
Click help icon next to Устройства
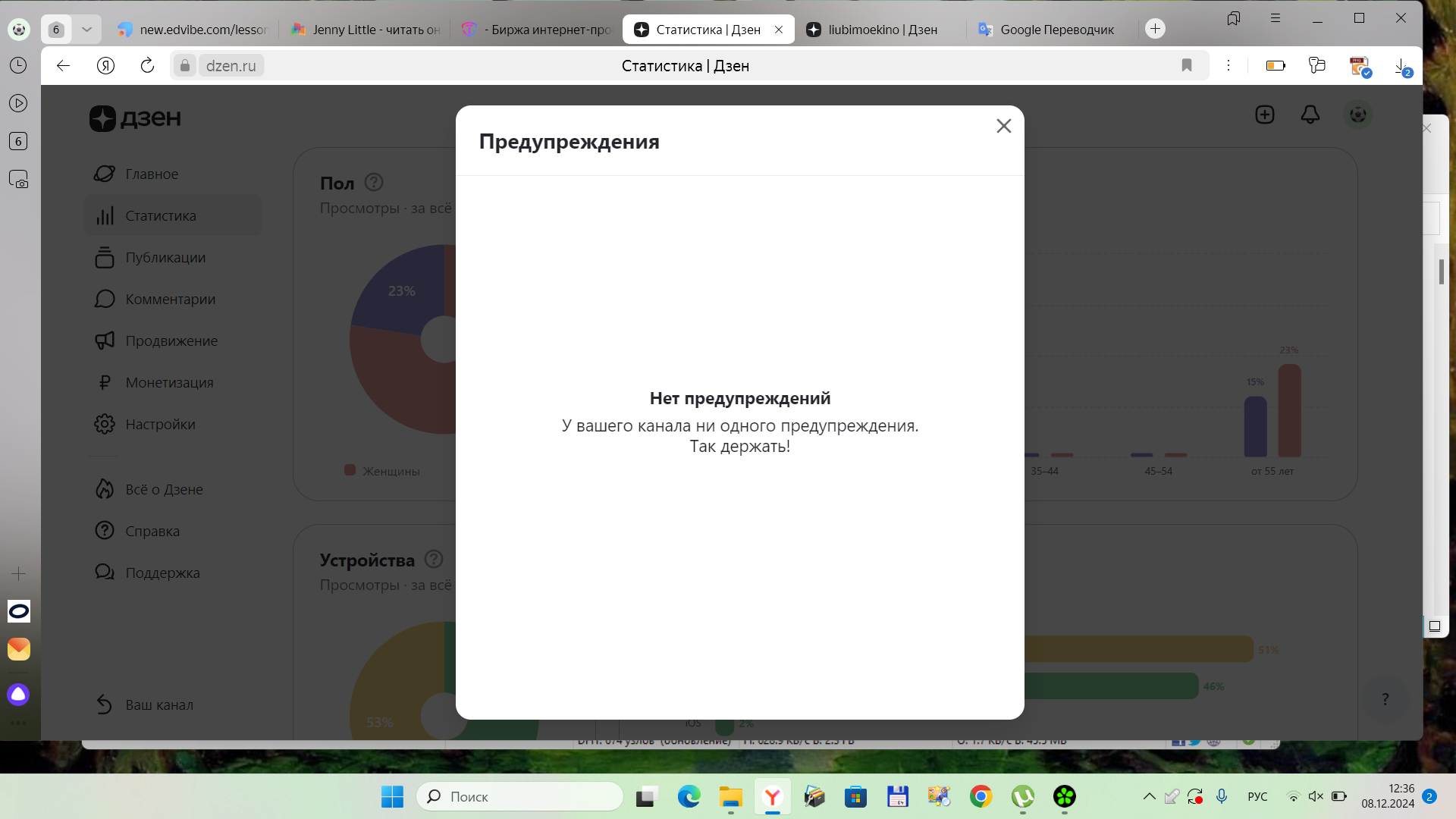pos(433,559)
